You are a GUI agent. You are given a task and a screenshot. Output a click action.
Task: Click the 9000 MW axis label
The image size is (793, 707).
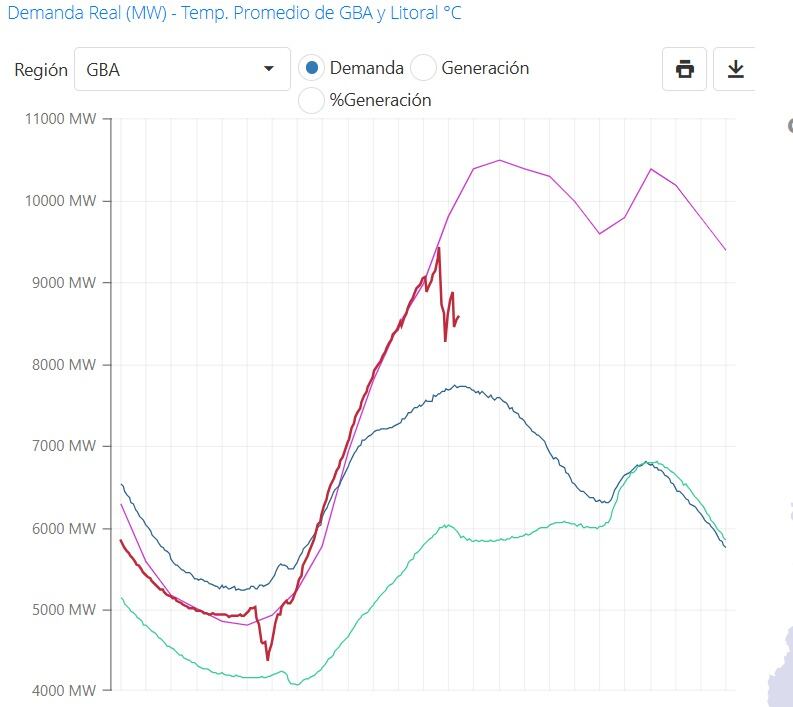pos(64,283)
